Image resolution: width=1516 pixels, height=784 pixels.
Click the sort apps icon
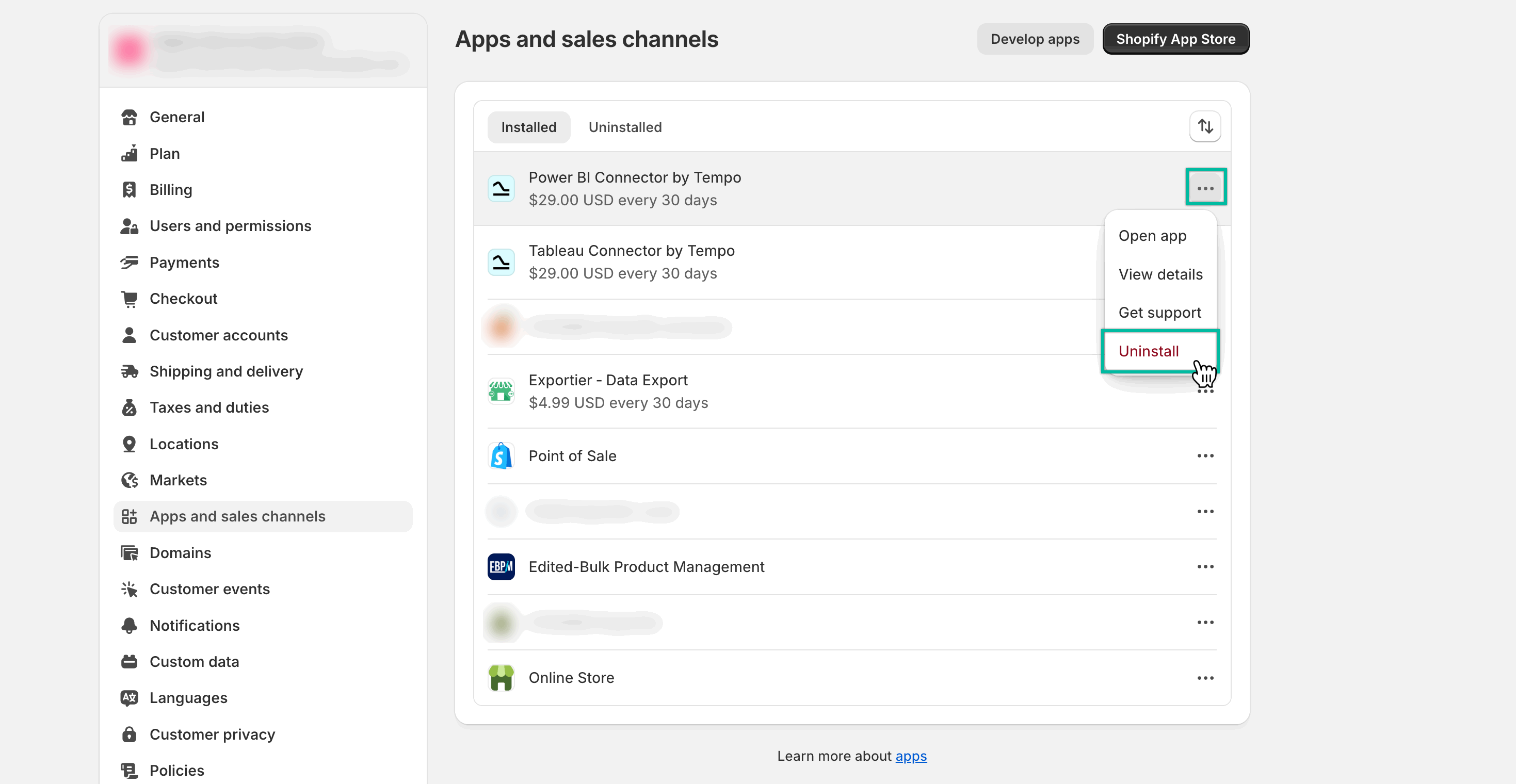point(1205,126)
